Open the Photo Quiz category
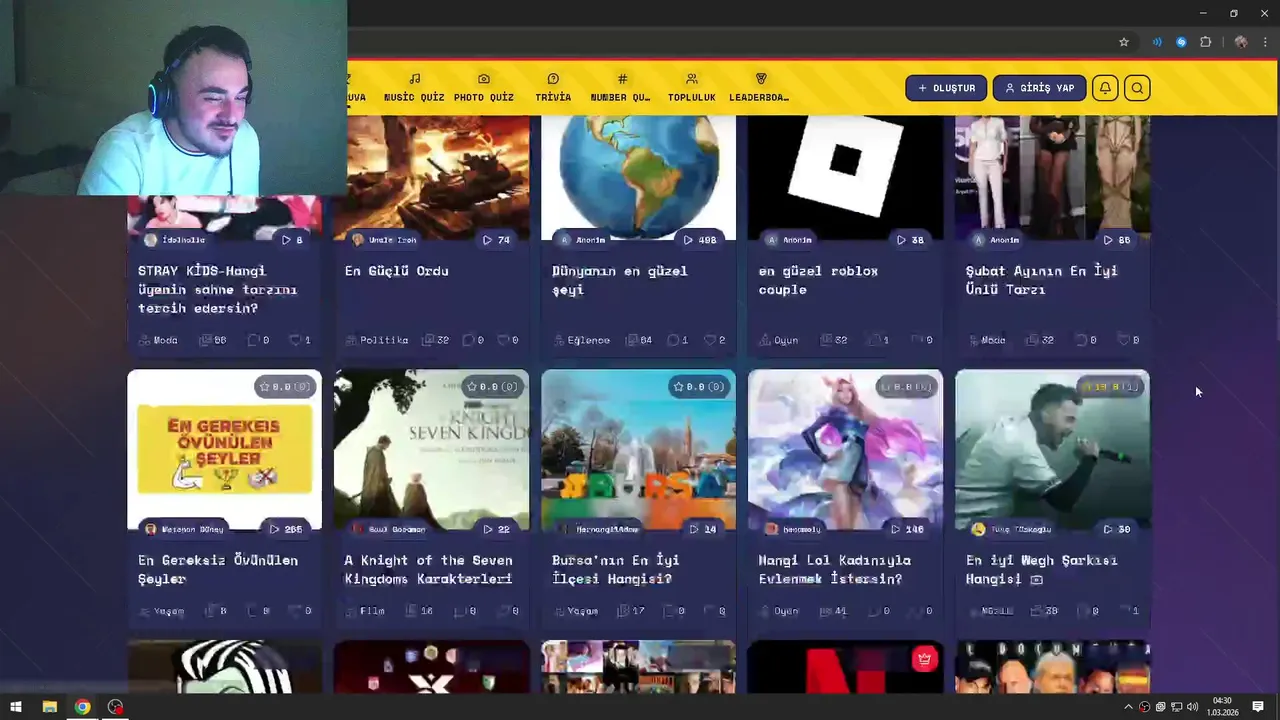Screen dimensions: 1280x720 click(484, 88)
